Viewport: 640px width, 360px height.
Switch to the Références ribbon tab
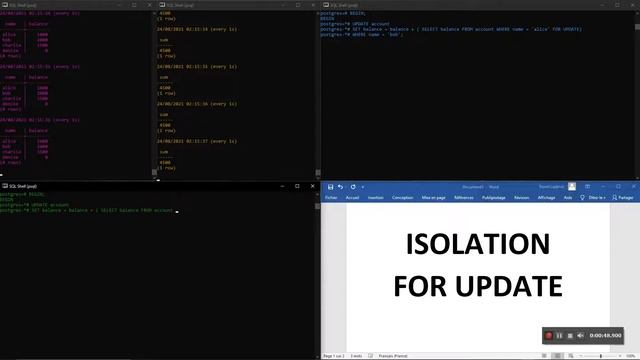point(464,198)
